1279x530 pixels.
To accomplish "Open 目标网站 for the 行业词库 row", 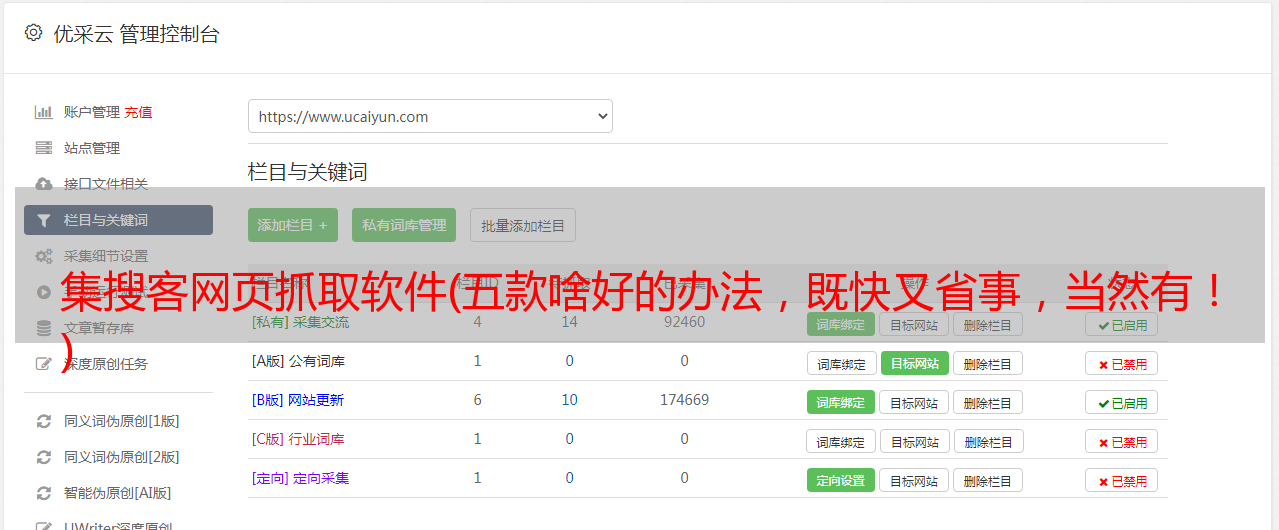I will [914, 441].
